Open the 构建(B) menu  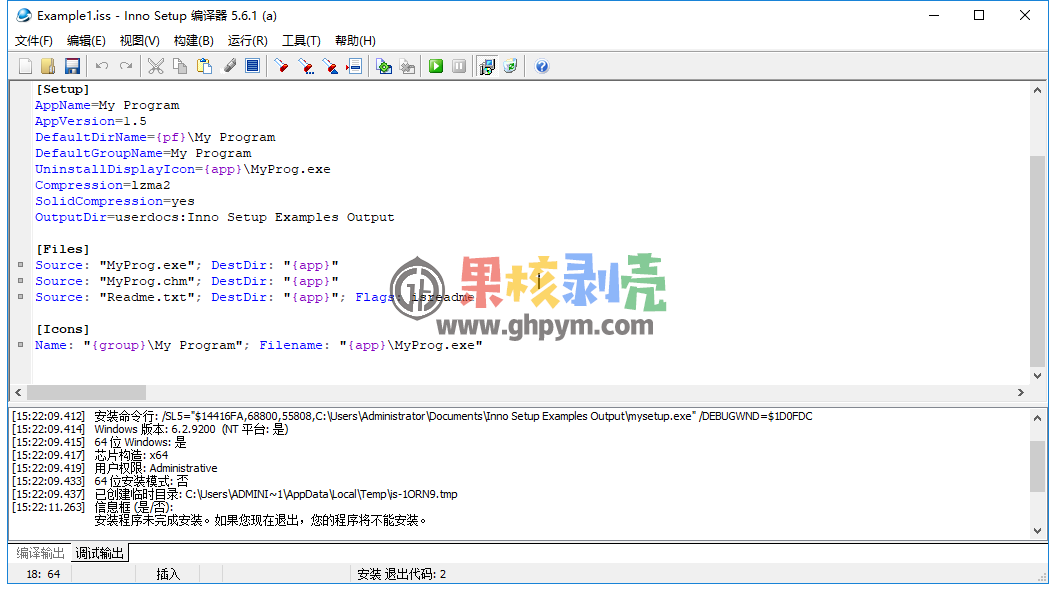pyautogui.click(x=193, y=40)
